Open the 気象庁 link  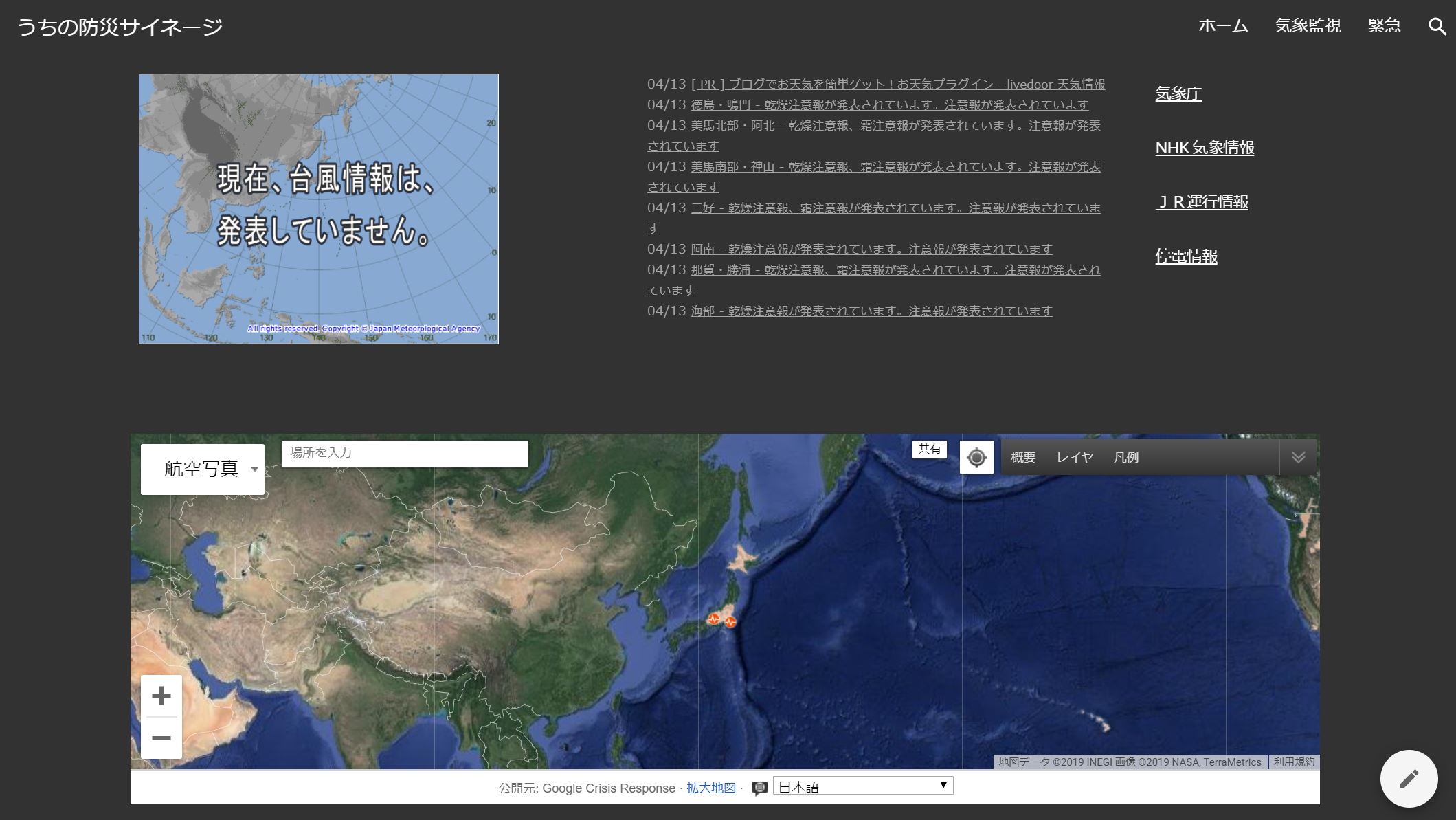tap(1178, 93)
